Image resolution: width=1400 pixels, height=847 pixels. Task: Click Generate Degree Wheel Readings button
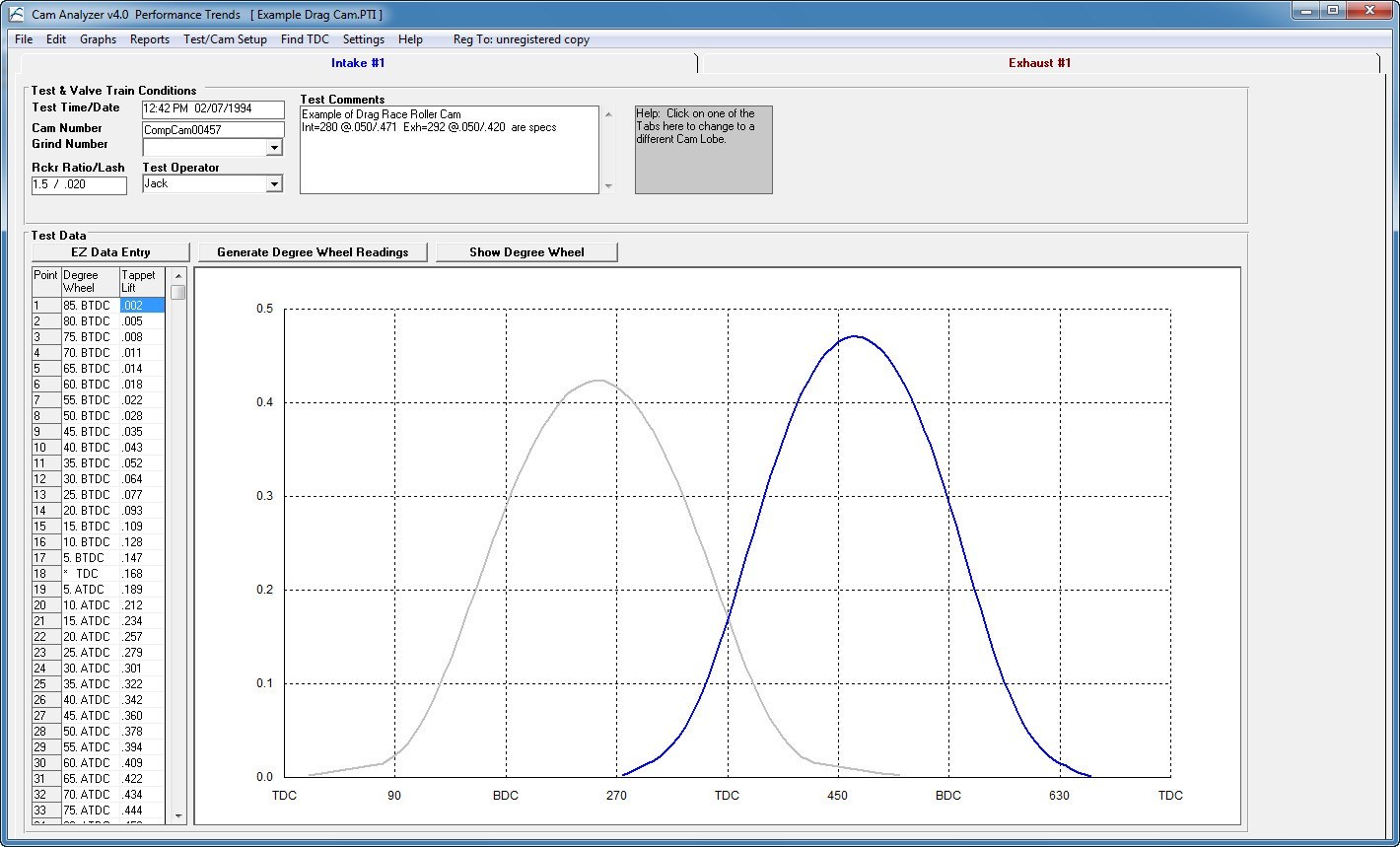click(x=313, y=252)
